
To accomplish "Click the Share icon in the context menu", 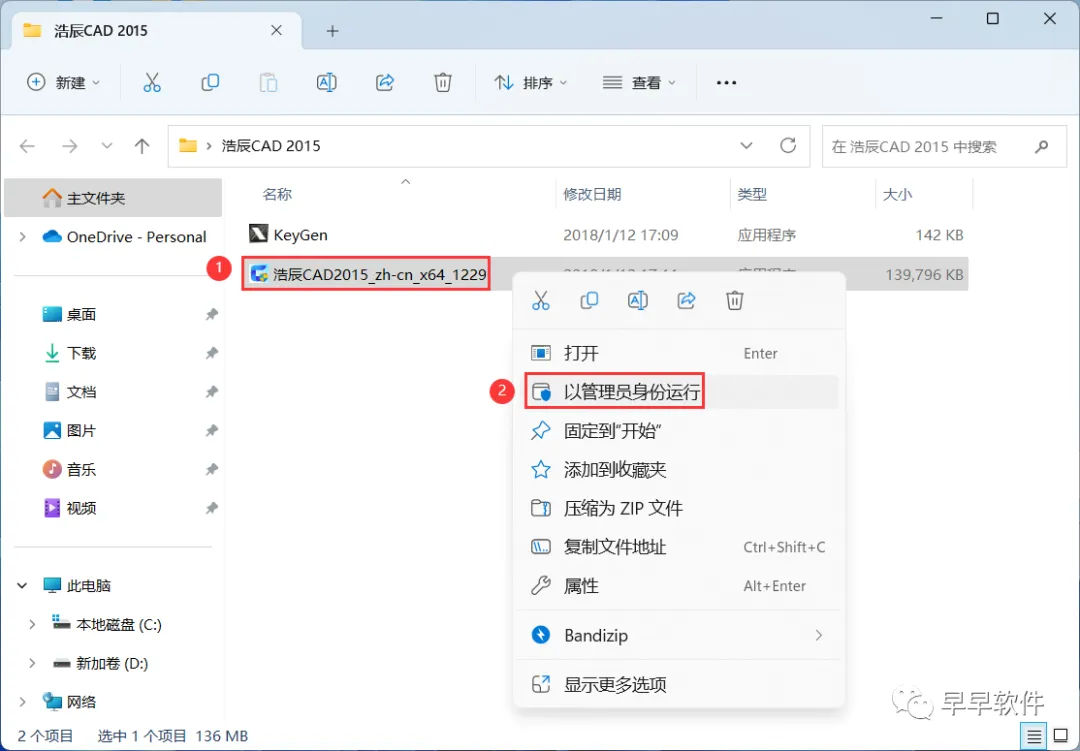I will [686, 300].
